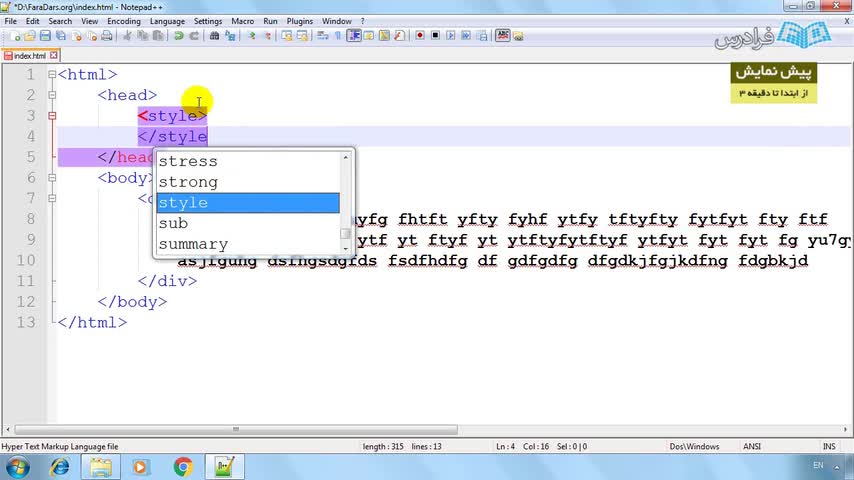Click the Paste toolbar icon

[158, 36]
